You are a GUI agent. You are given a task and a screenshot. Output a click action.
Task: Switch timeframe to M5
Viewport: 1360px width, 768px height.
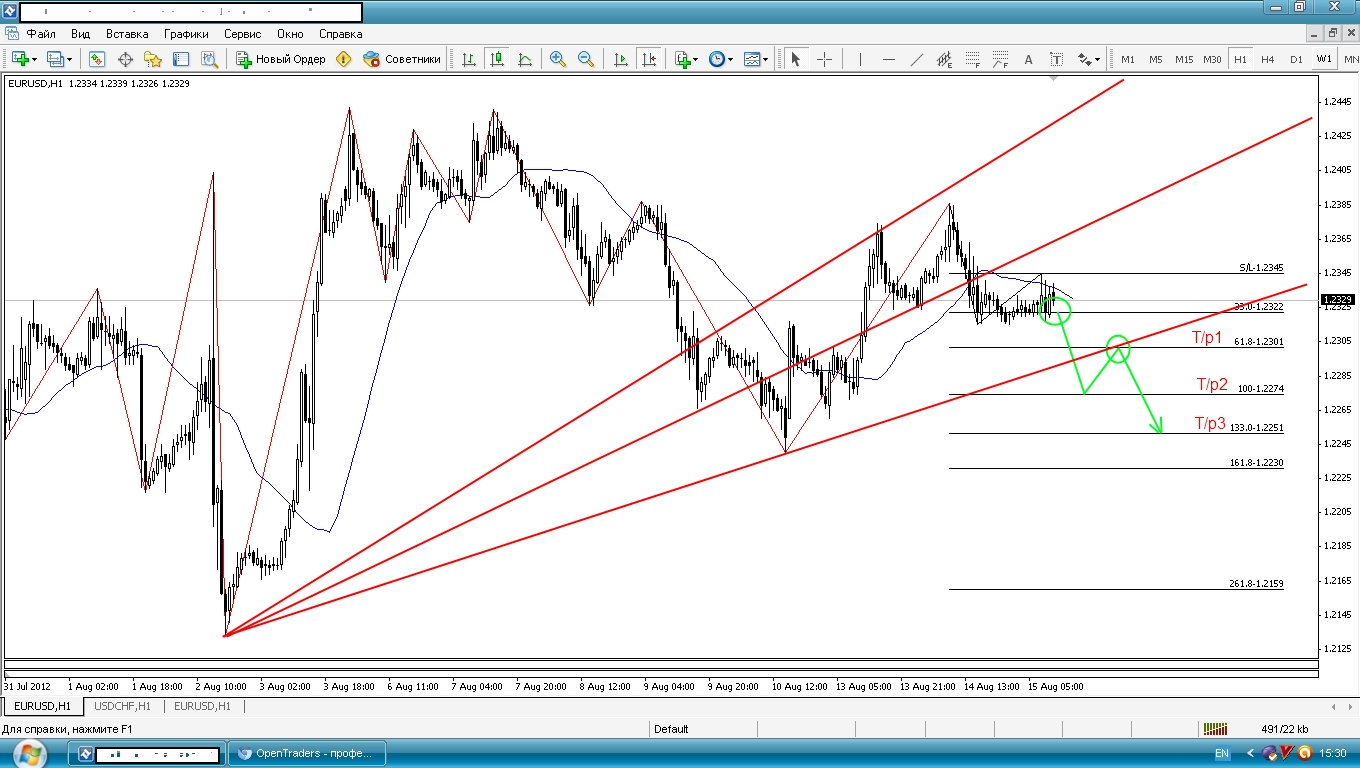(1156, 59)
